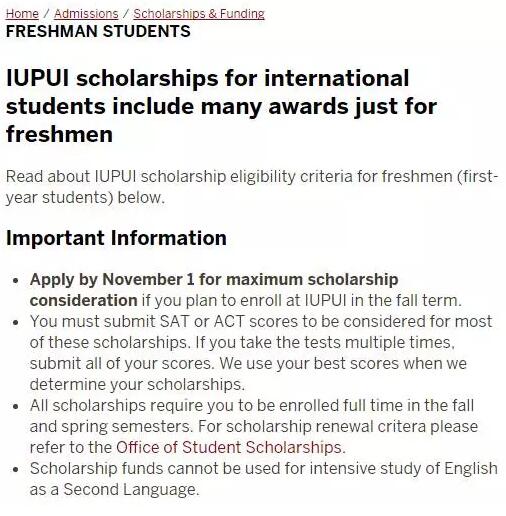Image resolution: width=506 pixels, height=516 pixels.
Task: Click the line We use your best scores
Action: point(343,363)
